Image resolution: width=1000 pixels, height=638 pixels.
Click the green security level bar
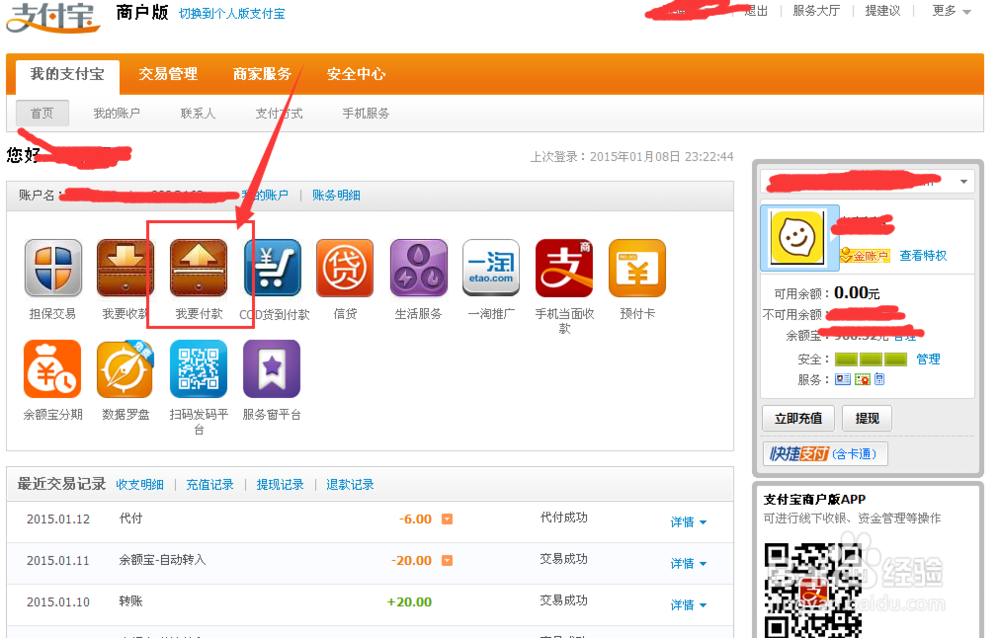click(871, 359)
